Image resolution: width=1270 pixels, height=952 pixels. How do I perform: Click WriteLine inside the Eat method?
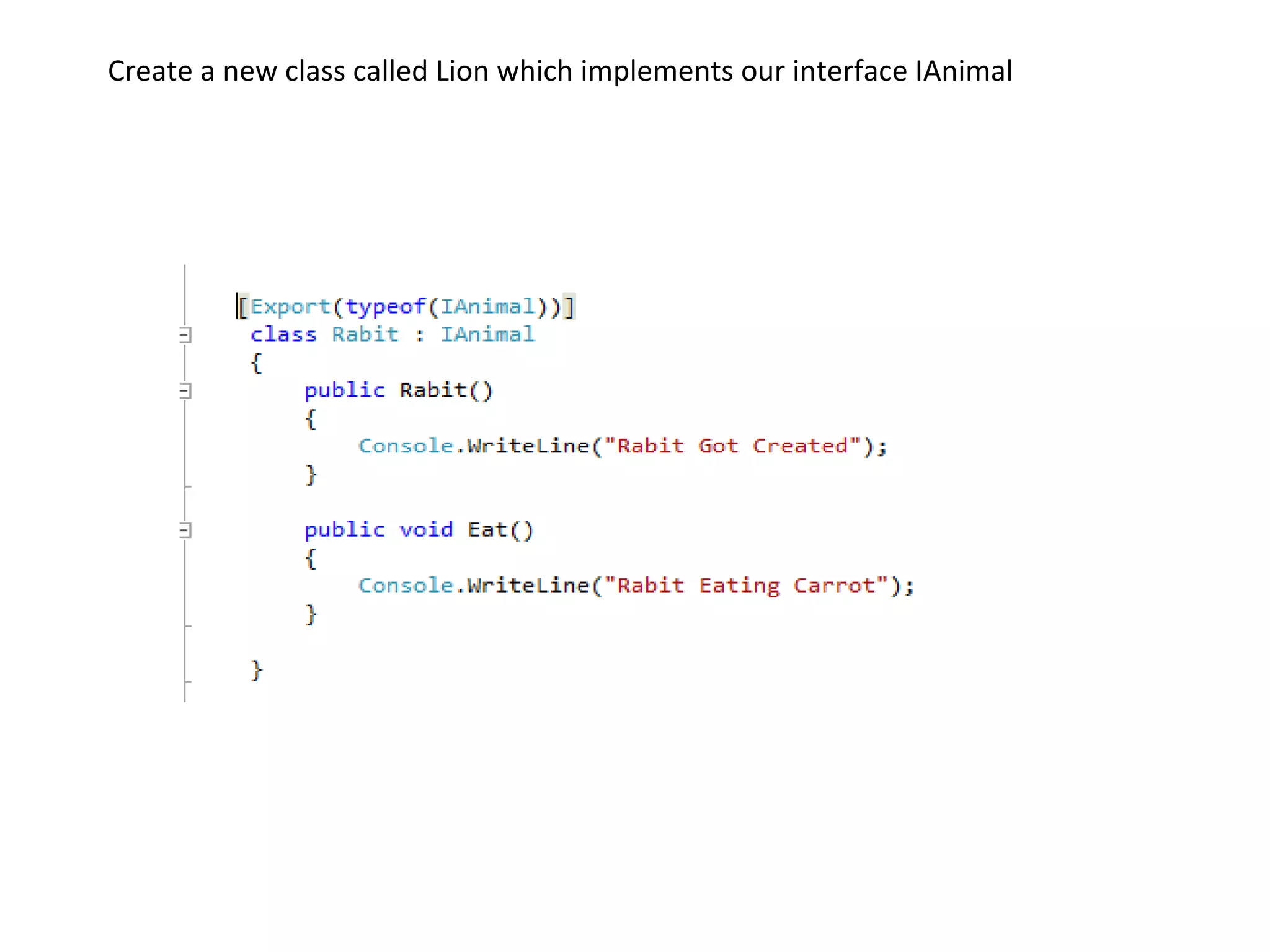(528, 586)
